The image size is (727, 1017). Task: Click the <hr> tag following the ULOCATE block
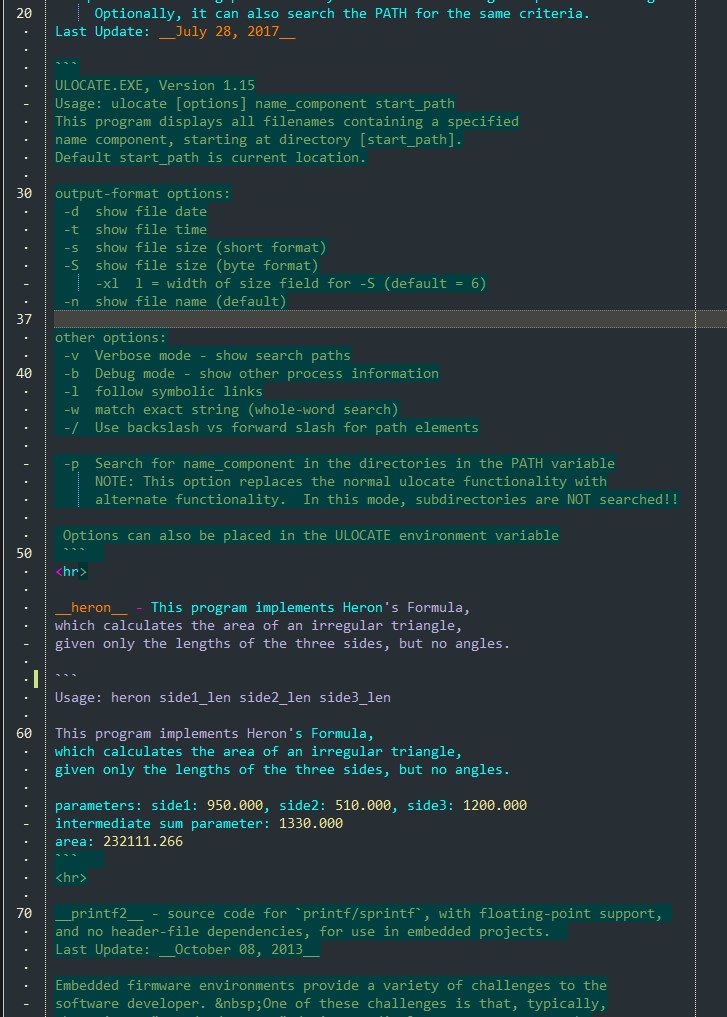pos(71,571)
